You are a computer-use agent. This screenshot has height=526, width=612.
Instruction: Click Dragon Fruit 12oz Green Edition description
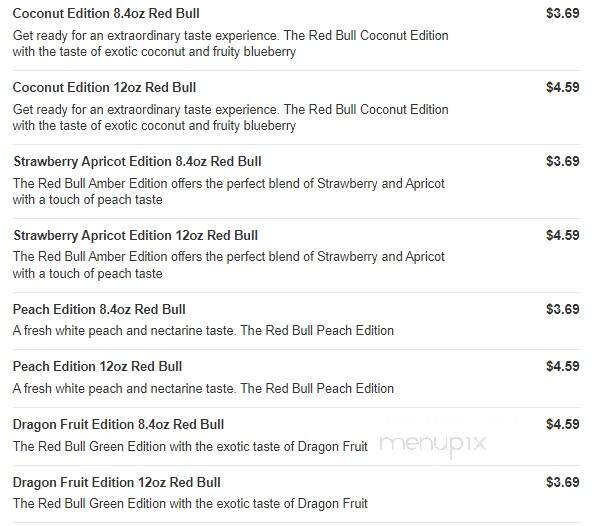190,504
